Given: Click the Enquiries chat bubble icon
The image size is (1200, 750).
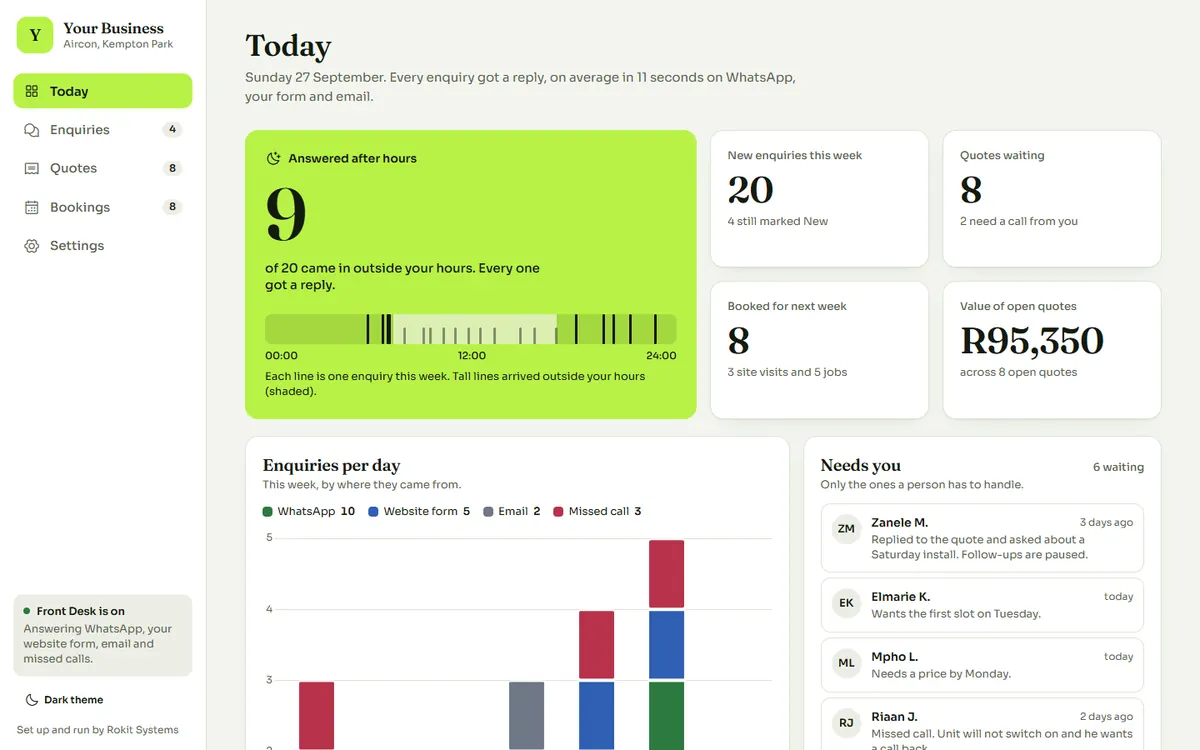Looking at the screenshot, I should pyautogui.click(x=32, y=130).
